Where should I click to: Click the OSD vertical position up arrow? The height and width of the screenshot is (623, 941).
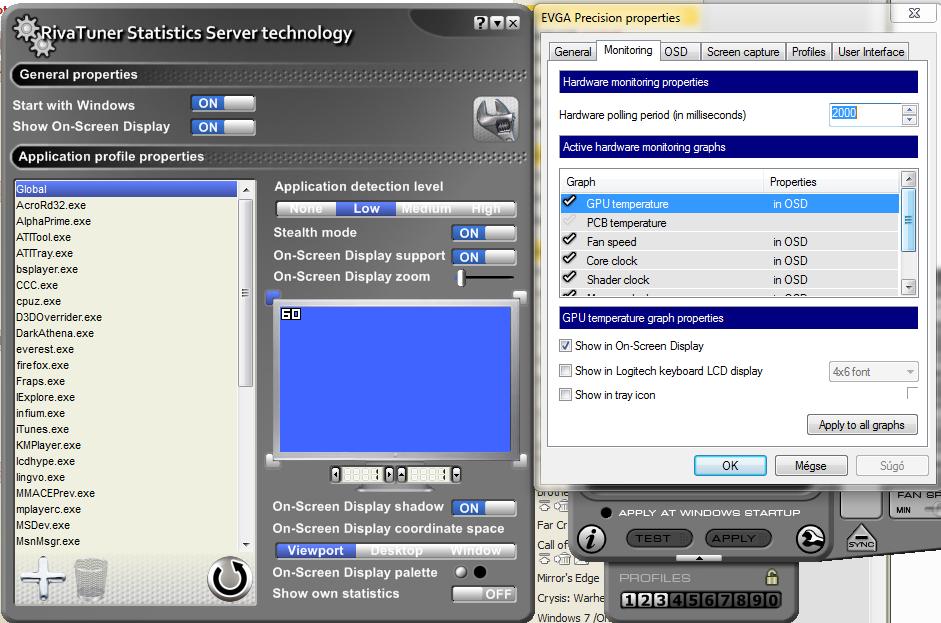tap(401, 475)
